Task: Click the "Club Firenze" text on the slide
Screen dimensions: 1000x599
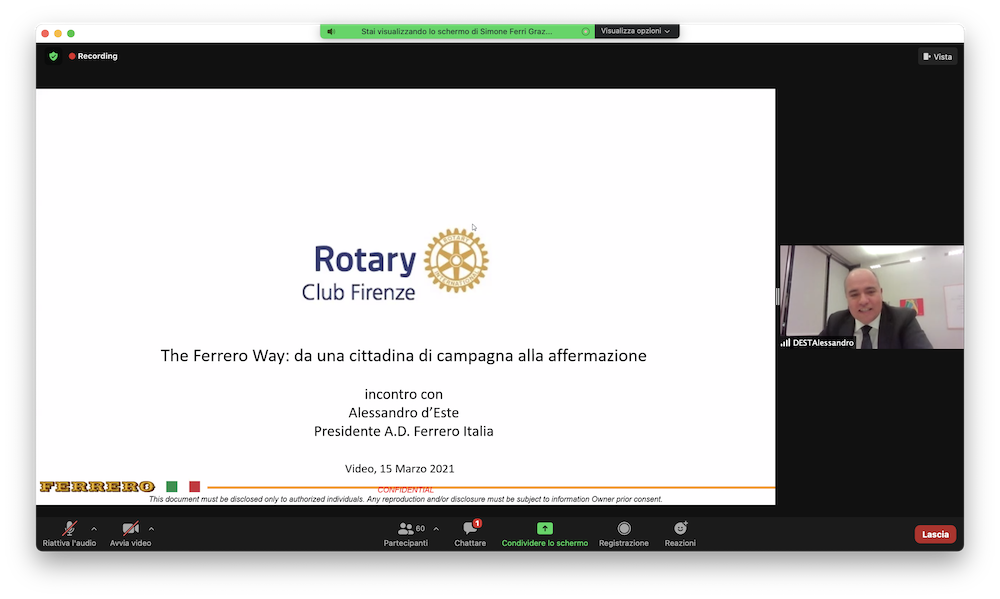Action: [x=358, y=292]
